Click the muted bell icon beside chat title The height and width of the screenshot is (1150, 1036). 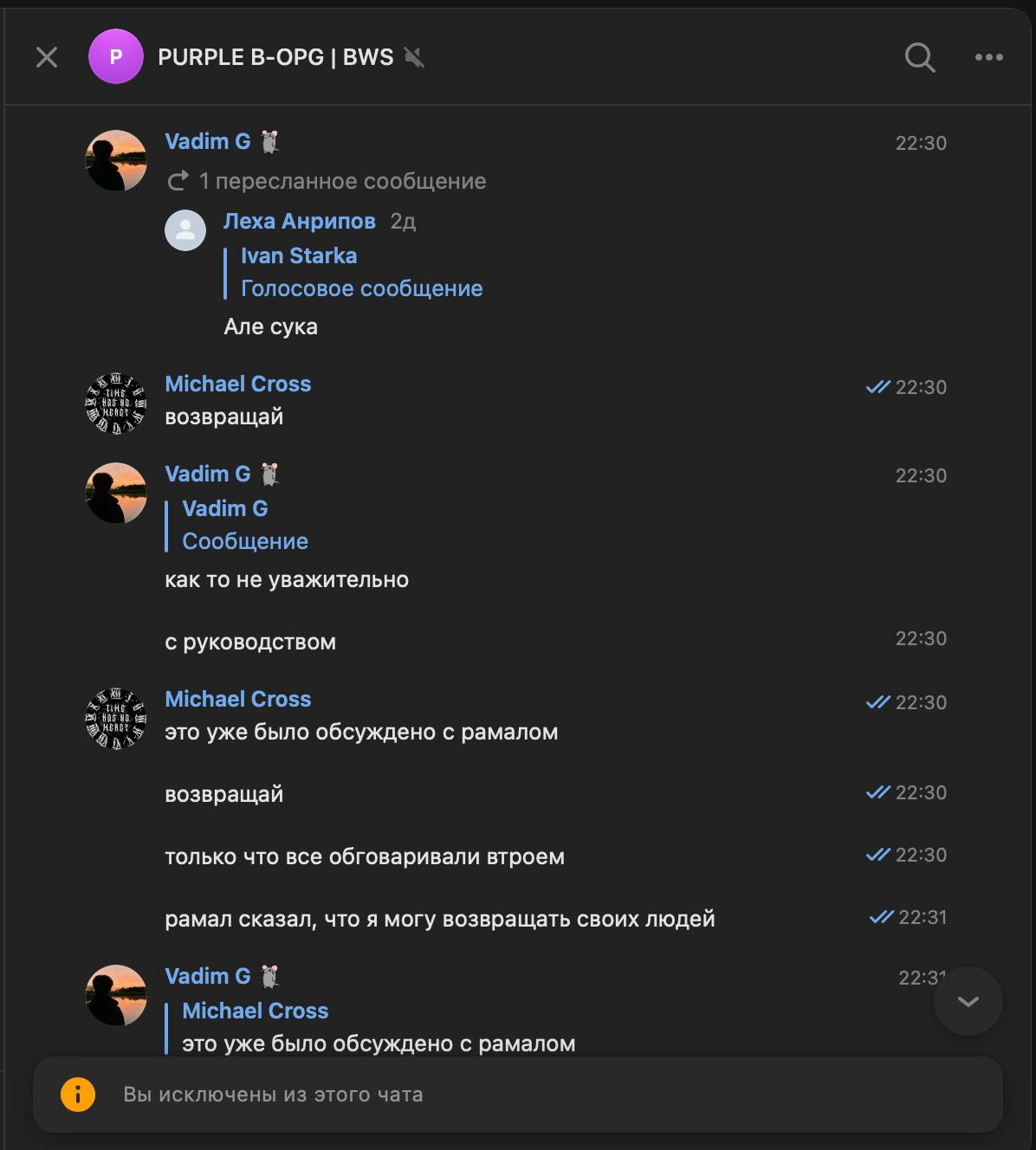point(415,58)
